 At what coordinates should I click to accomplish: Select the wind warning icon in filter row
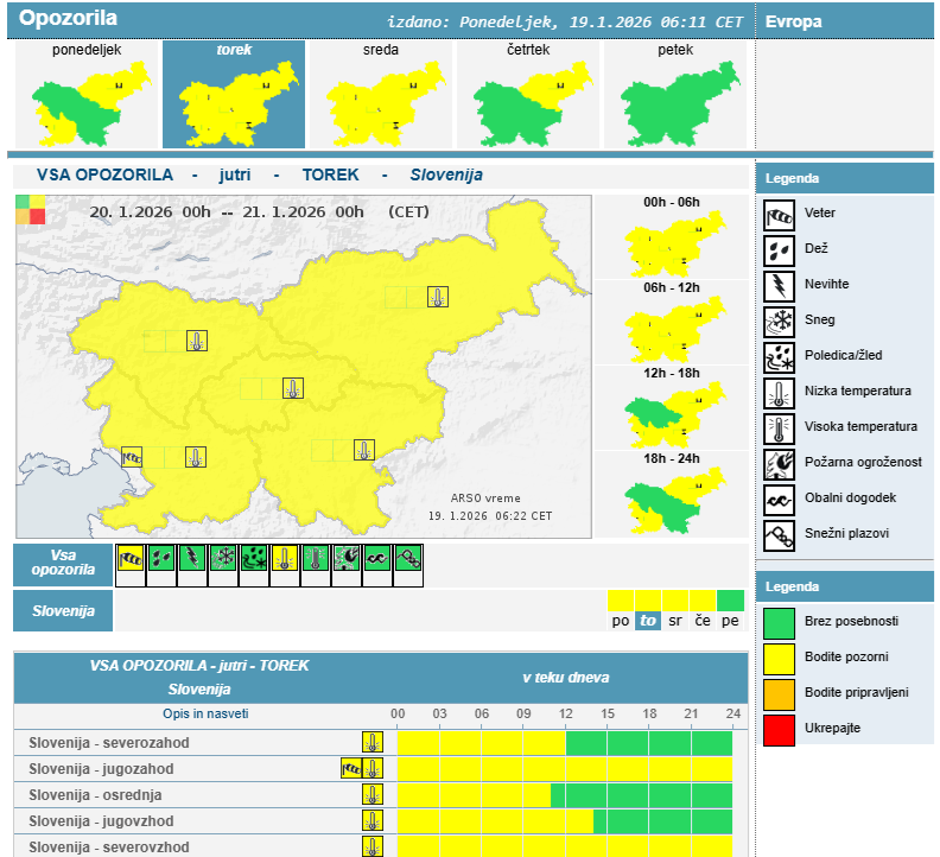click(x=131, y=559)
